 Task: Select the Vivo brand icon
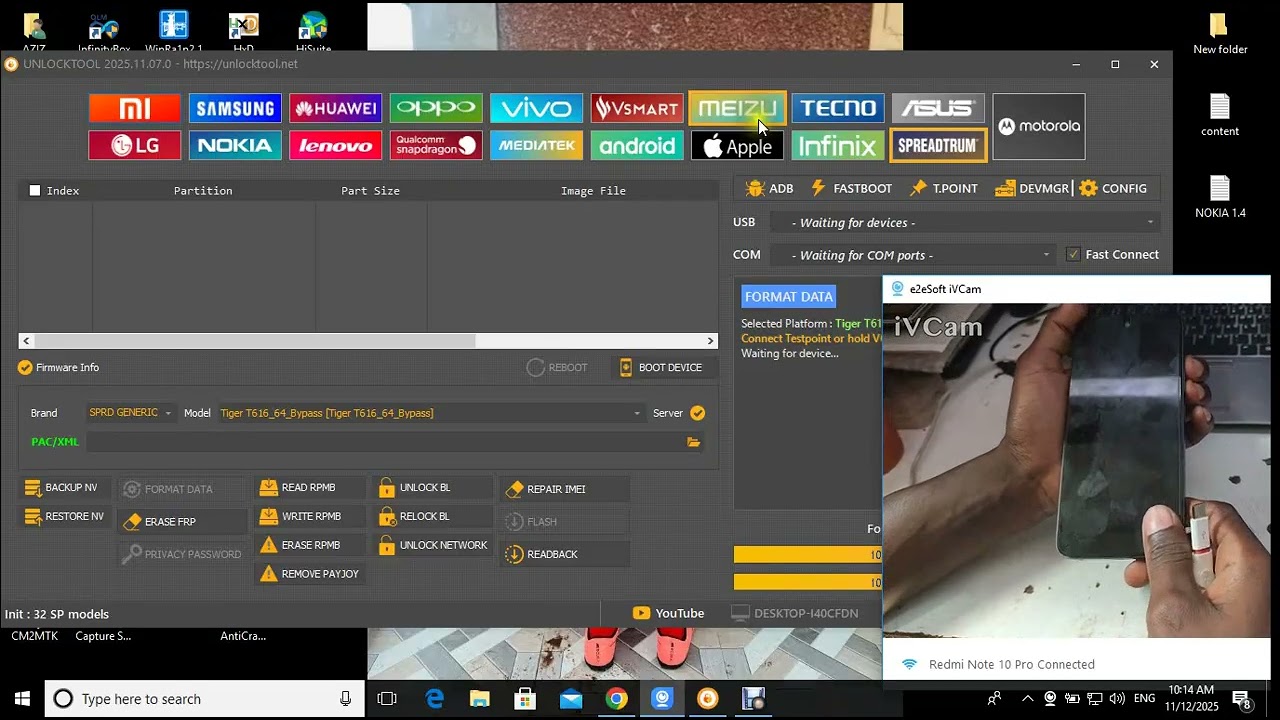point(537,108)
